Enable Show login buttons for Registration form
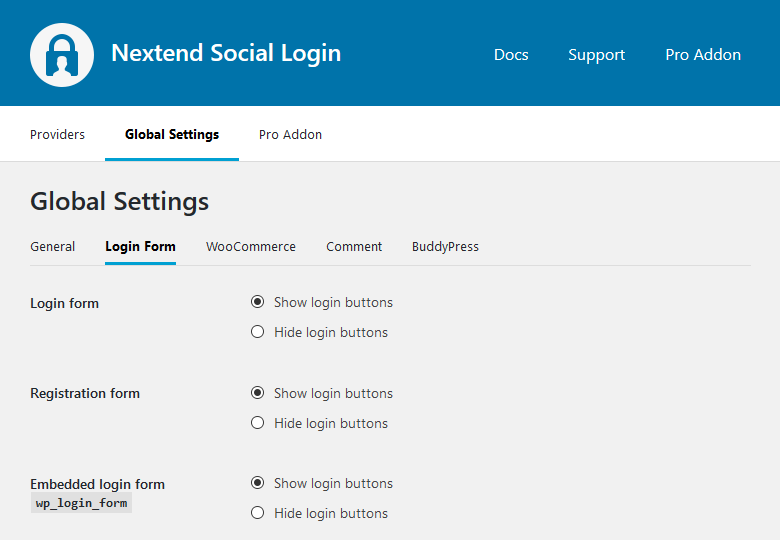 click(x=258, y=393)
